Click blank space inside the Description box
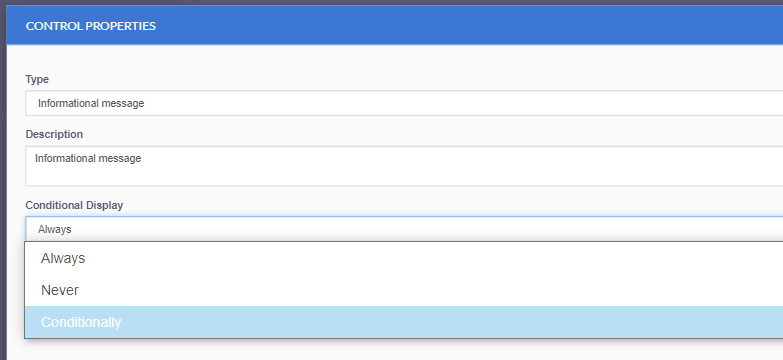The height and width of the screenshot is (360, 783). 449,172
